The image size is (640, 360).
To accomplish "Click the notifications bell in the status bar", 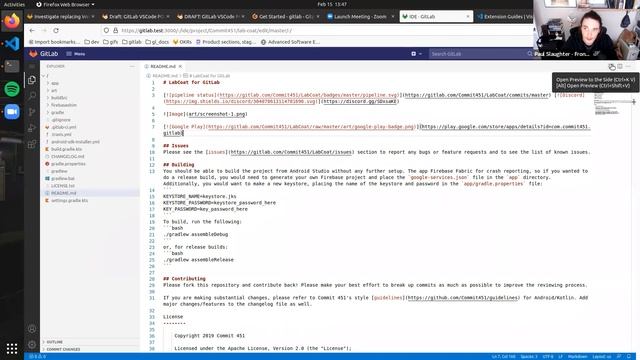I will click(629, 356).
